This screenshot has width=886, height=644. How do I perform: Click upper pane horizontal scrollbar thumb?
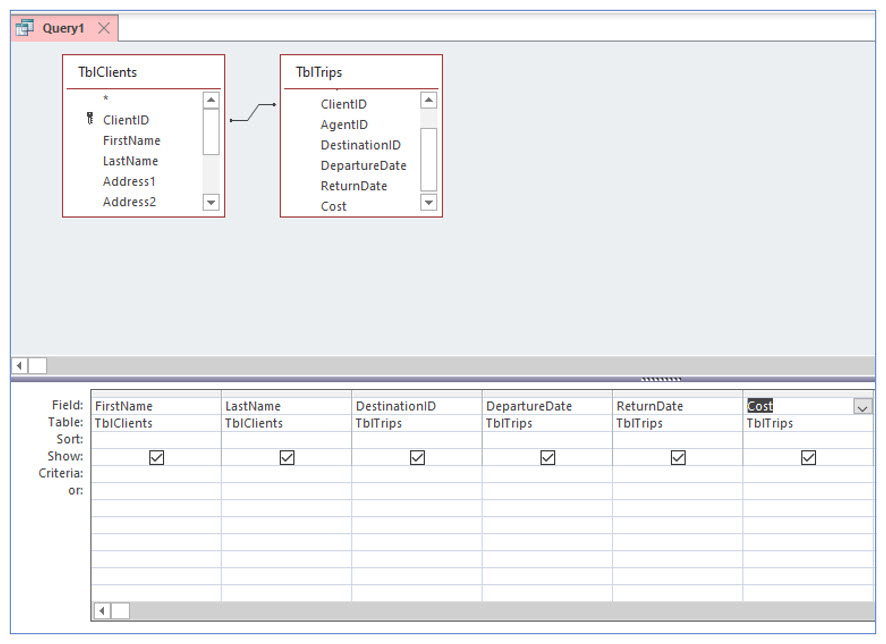coord(37,365)
